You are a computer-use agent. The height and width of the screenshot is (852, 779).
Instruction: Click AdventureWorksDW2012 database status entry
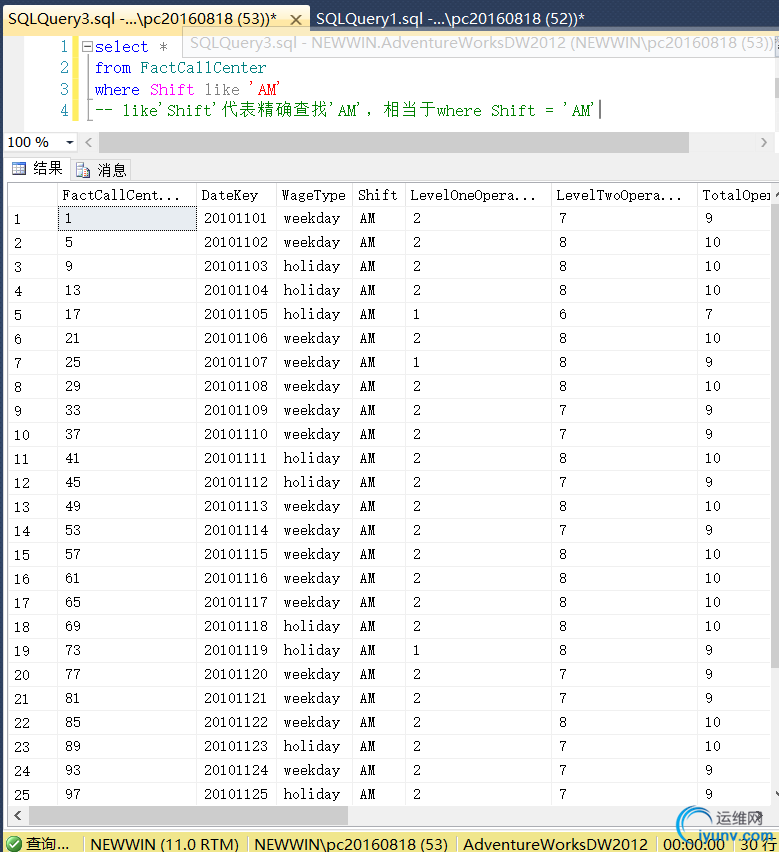click(x=555, y=844)
